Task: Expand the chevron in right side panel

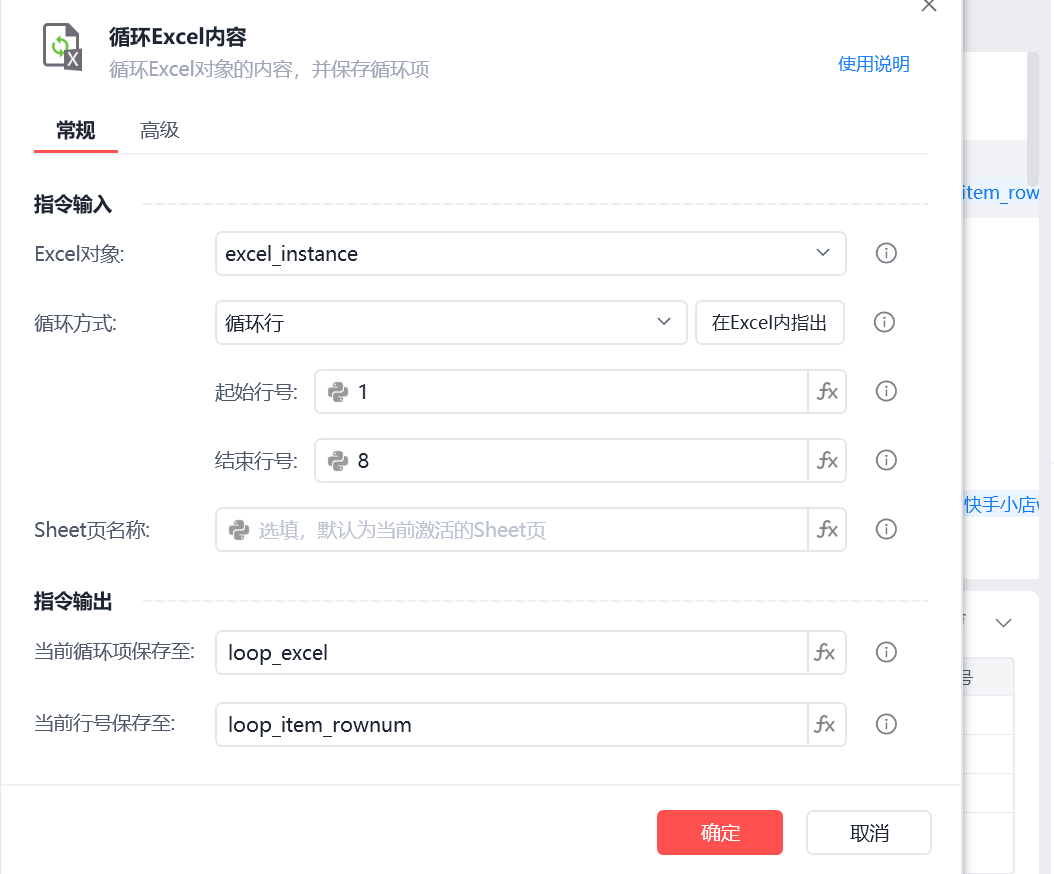Action: 1003,623
